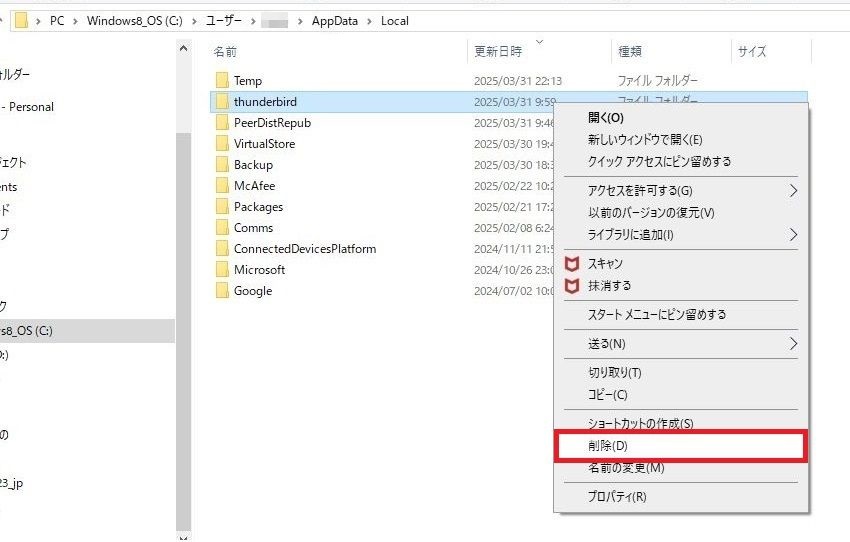
Task: Expand the アクセスを許可する submenu arrow
Action: tap(794, 191)
